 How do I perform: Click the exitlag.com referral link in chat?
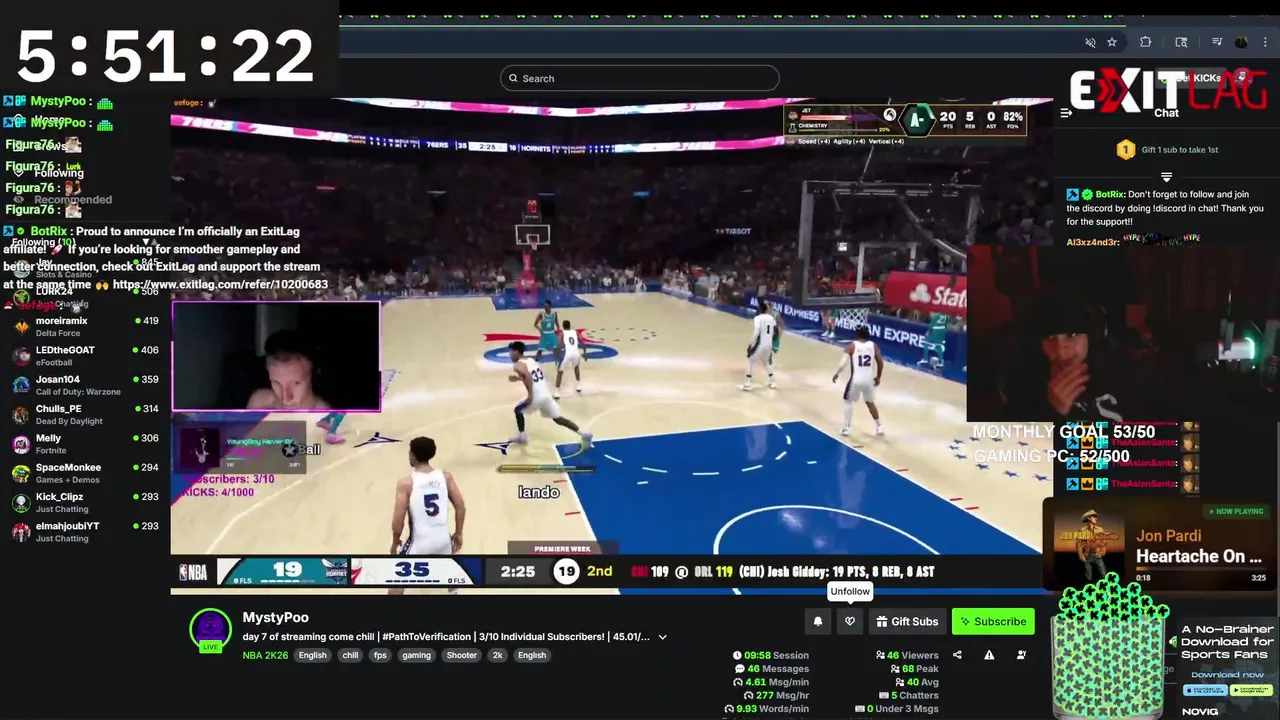pos(220,285)
